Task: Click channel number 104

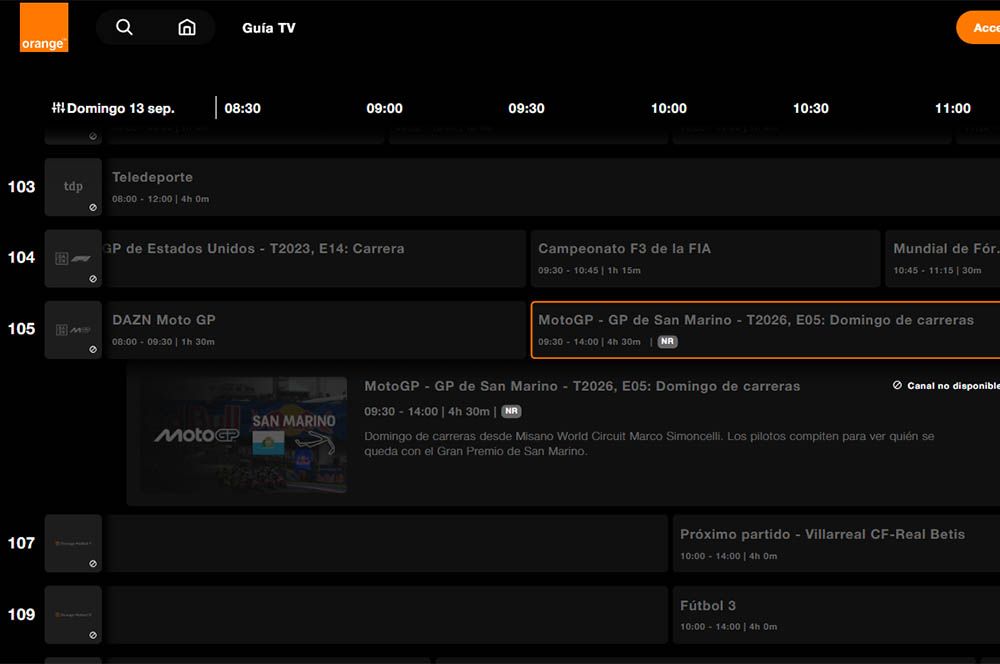Action: 21,258
